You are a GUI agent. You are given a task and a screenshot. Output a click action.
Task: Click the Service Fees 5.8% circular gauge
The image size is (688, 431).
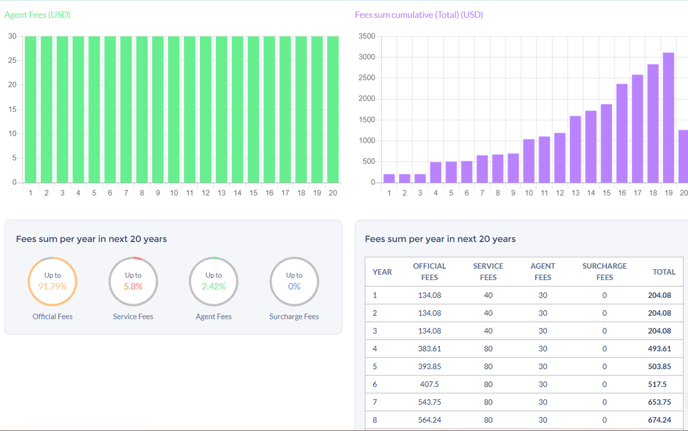(x=133, y=282)
